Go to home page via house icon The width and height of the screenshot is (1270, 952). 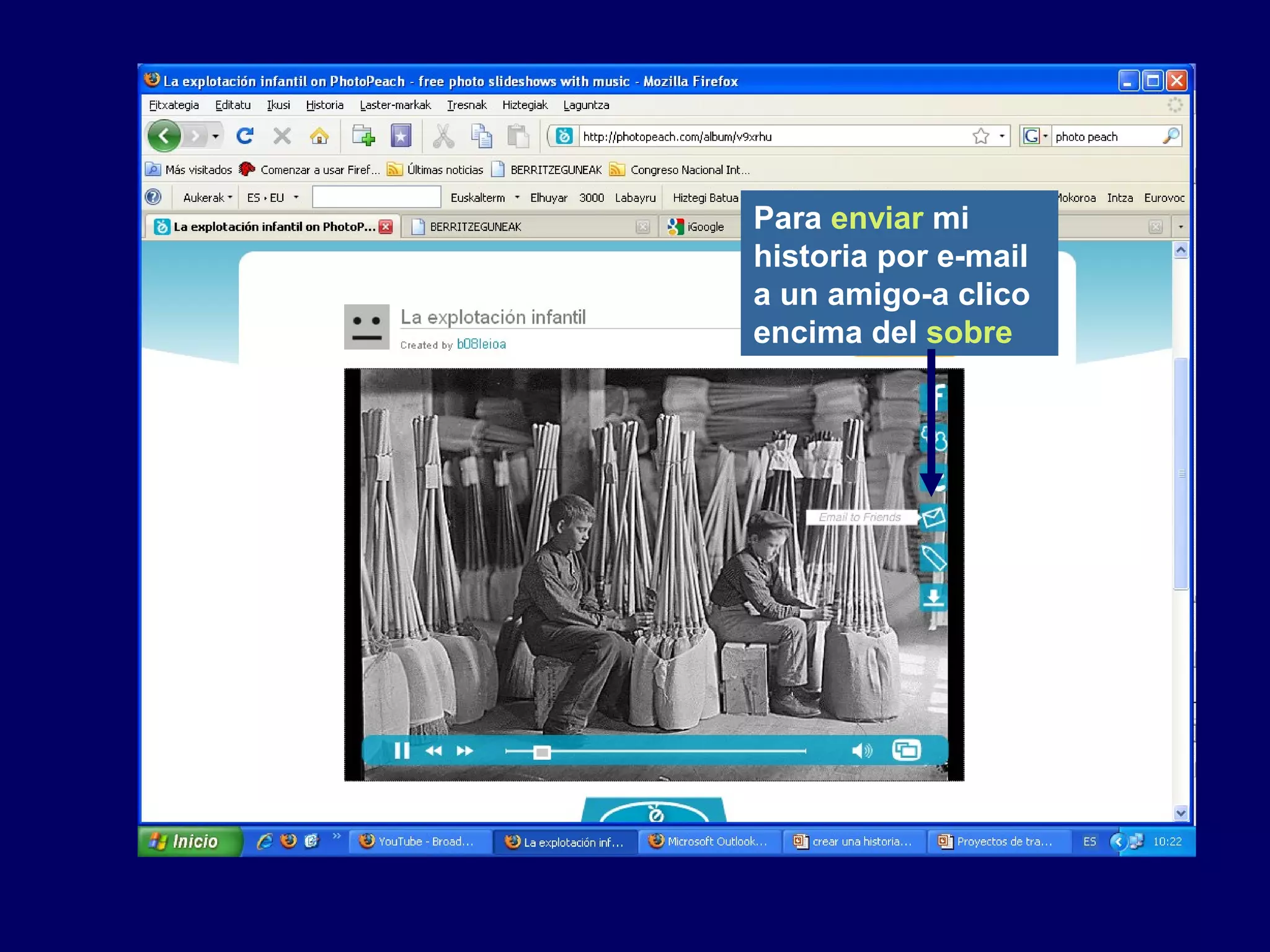(319, 136)
